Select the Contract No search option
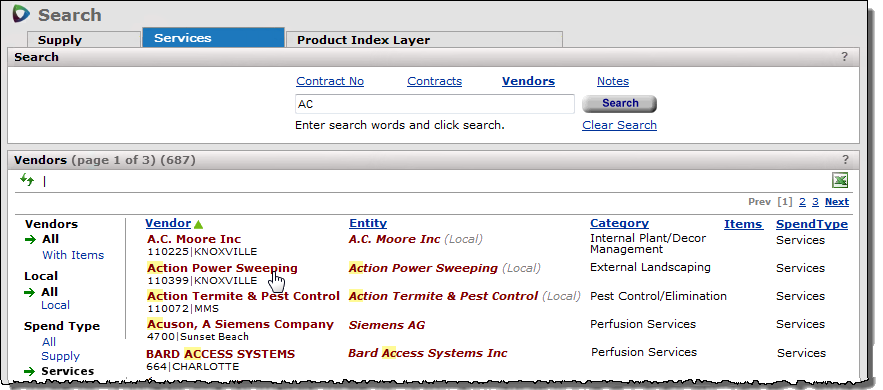Image resolution: width=883 pixels, height=390 pixels. pos(330,81)
